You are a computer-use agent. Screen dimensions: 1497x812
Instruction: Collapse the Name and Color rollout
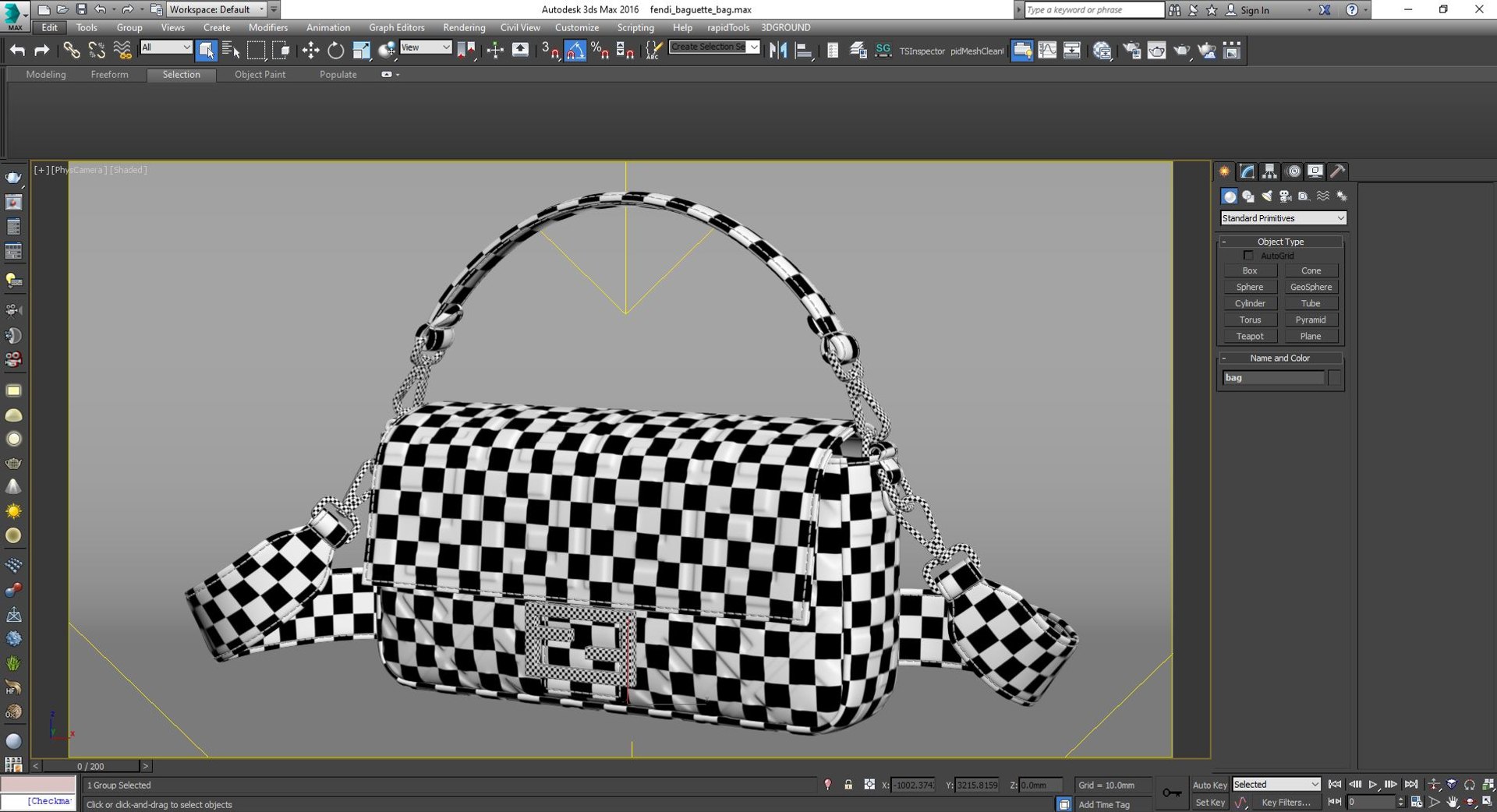pos(1280,358)
